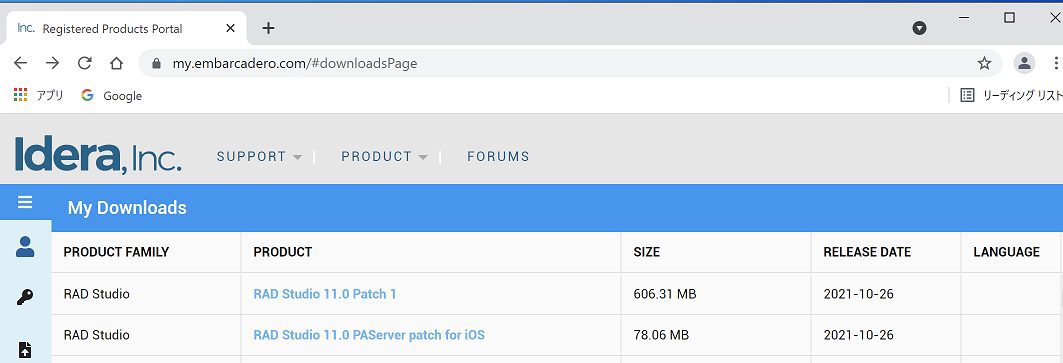This screenshot has width=1063, height=363.
Task: Select release date of PAServer patch row
Action: (858, 335)
